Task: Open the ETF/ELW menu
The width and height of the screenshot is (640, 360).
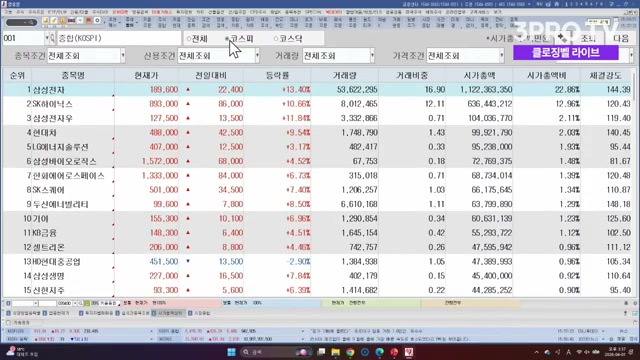Action: click(x=57, y=12)
